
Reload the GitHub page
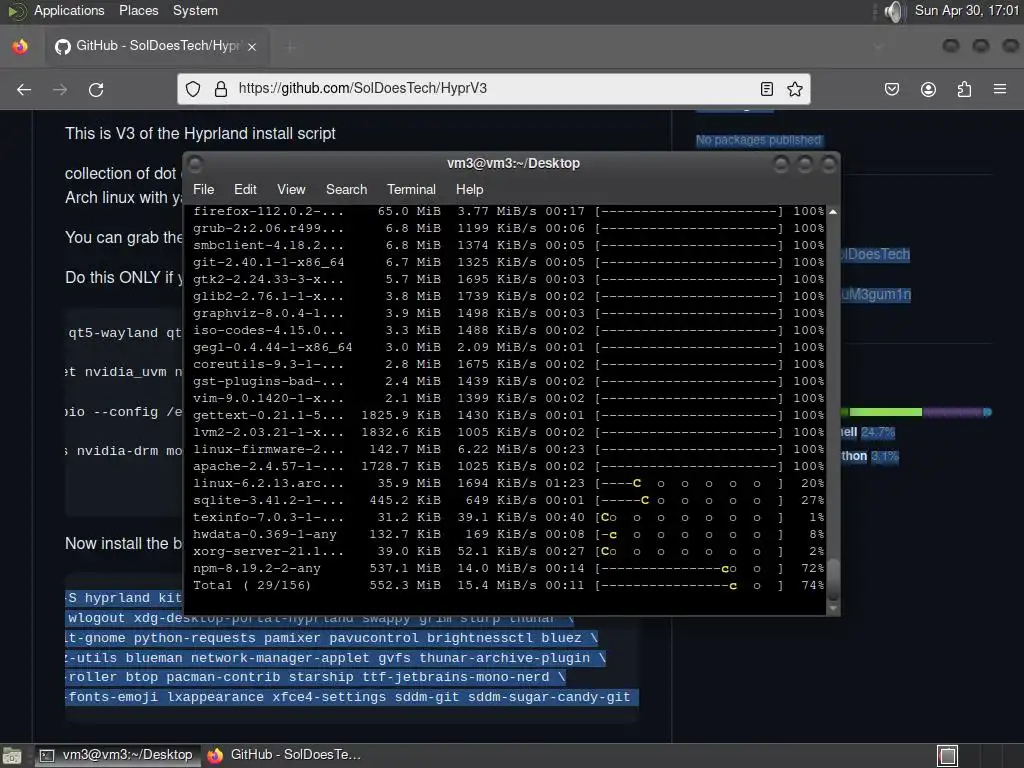tap(96, 89)
